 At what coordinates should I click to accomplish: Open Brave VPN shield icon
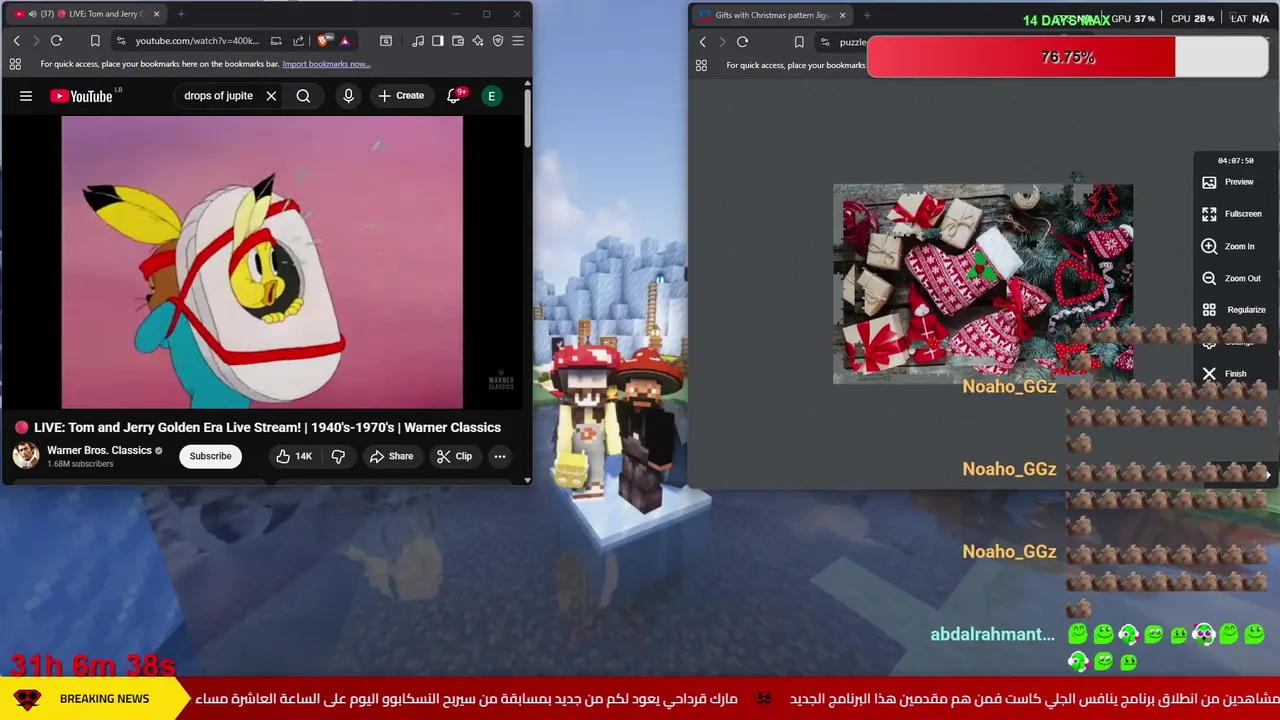(498, 41)
